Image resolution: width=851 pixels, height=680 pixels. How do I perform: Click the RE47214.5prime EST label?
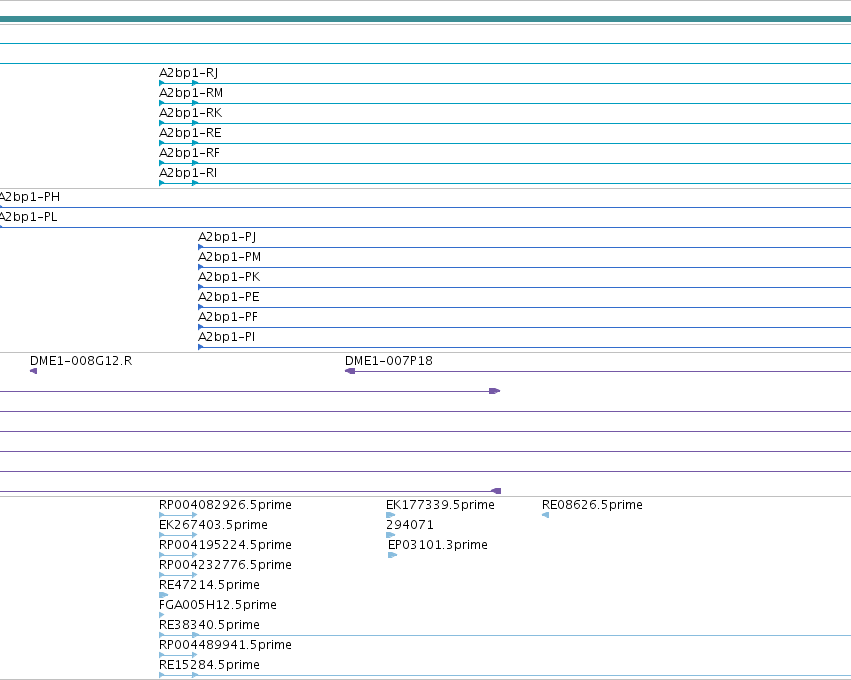coord(209,585)
